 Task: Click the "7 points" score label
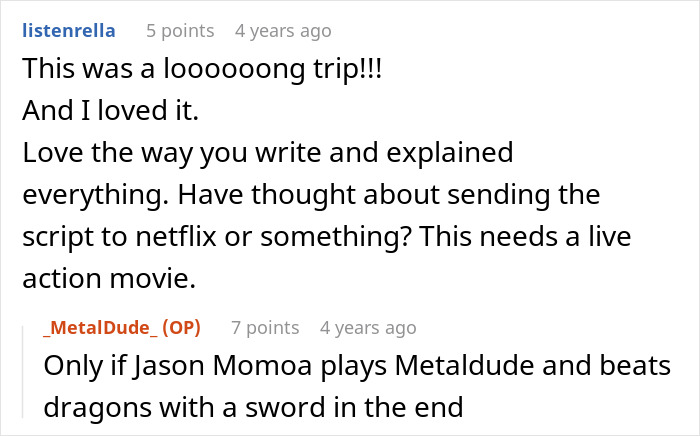pos(265,327)
